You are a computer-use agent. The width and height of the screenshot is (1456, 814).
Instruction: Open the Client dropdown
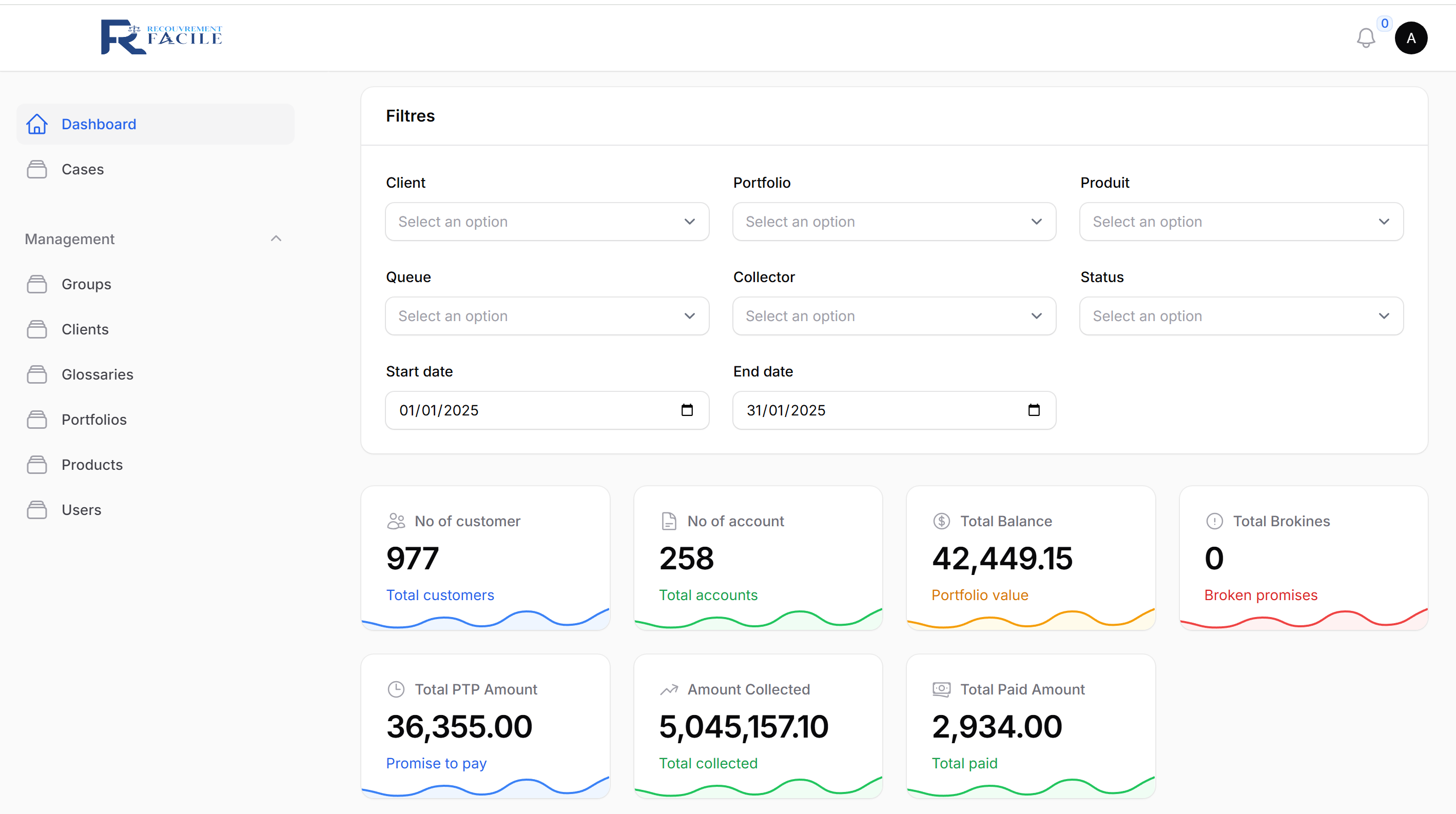click(x=547, y=222)
